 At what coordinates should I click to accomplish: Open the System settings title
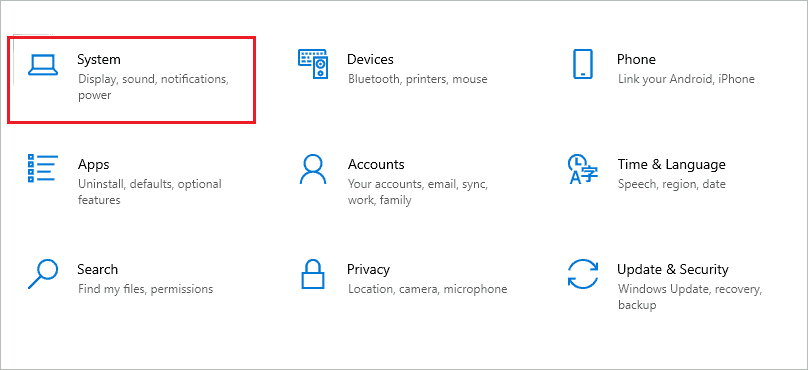click(x=99, y=60)
